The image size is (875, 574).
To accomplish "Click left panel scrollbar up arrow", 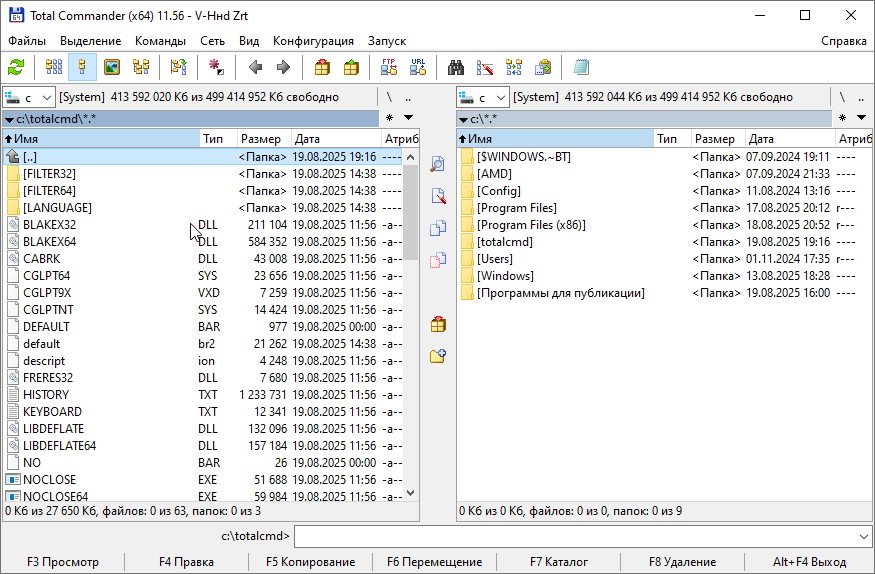I will (x=411, y=157).
